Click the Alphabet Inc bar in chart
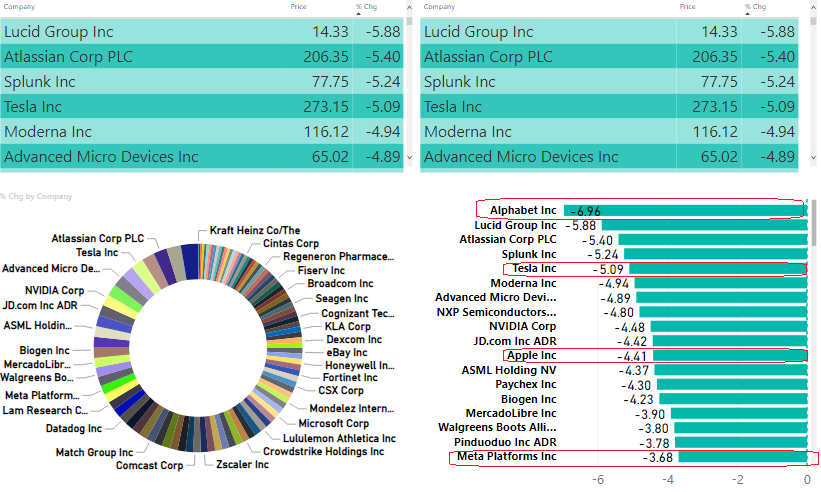Image resolution: width=821 pixels, height=492 pixels. point(685,210)
